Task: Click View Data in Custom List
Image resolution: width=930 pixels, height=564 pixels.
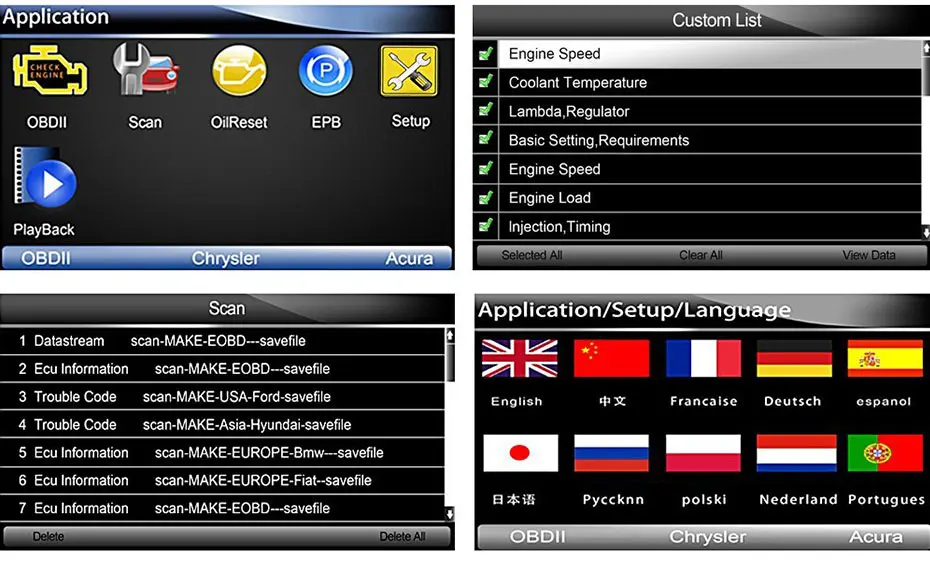Action: pos(869,256)
